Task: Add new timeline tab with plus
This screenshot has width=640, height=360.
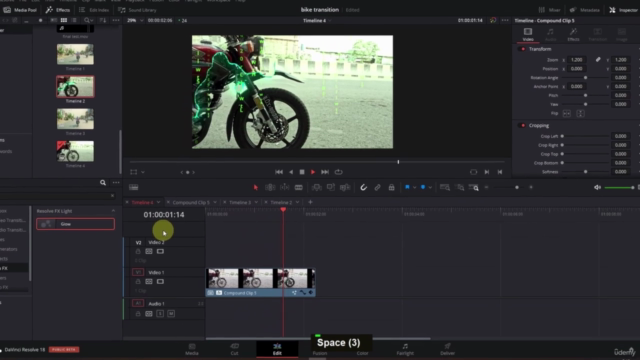Action: pyautogui.click(x=310, y=202)
